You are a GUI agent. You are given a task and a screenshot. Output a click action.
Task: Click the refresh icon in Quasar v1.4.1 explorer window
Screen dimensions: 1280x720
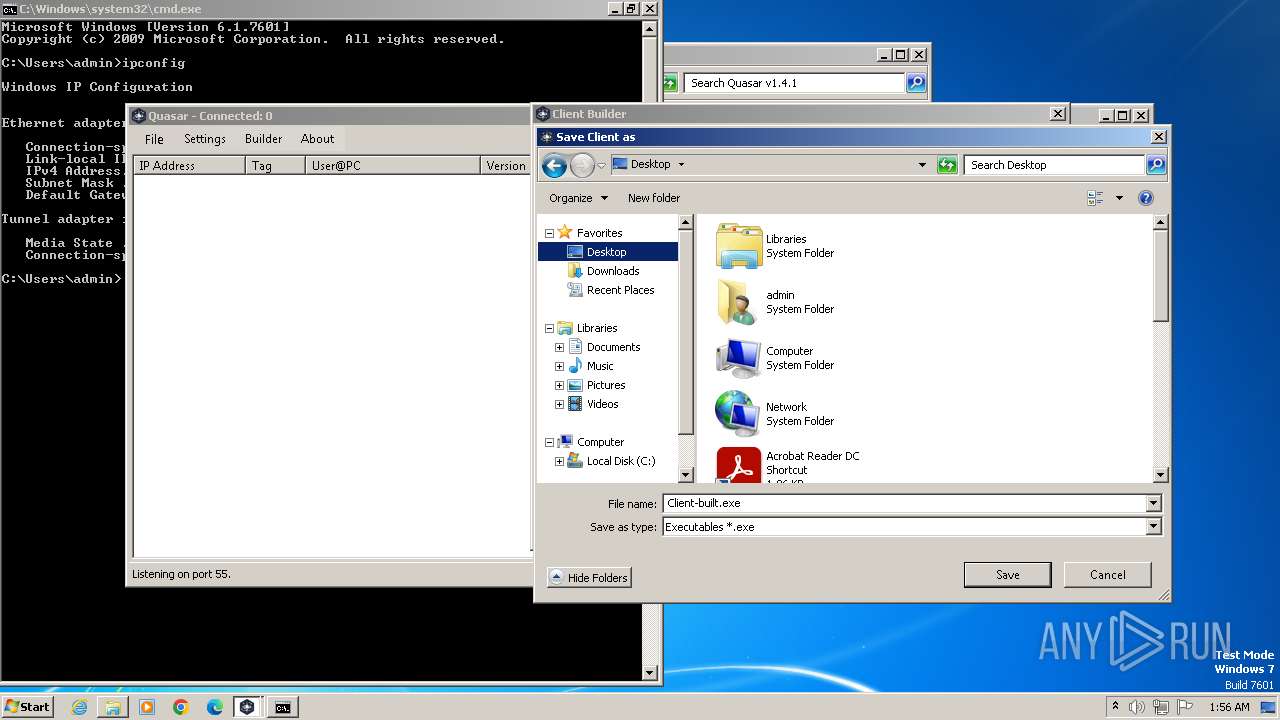(670, 83)
